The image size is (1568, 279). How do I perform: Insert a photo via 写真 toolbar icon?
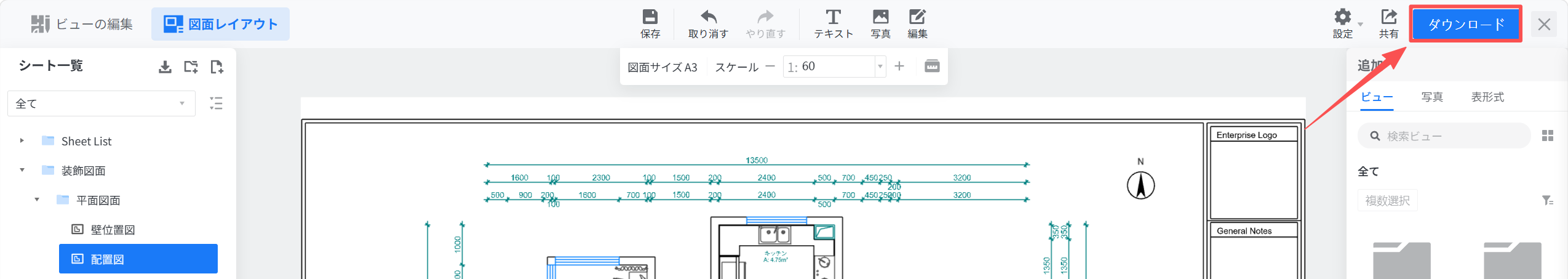(x=880, y=23)
